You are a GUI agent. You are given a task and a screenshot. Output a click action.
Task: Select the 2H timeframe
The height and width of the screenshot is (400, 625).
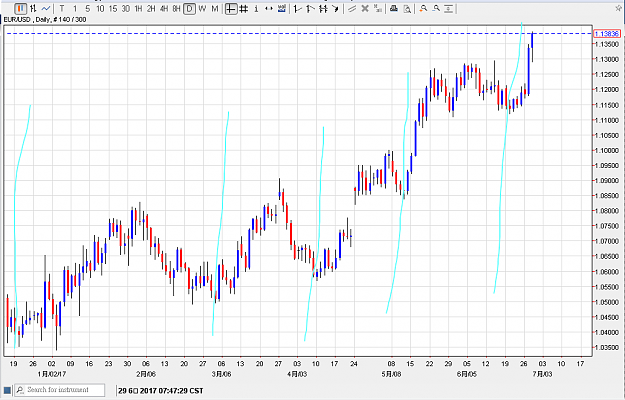[x=151, y=8]
